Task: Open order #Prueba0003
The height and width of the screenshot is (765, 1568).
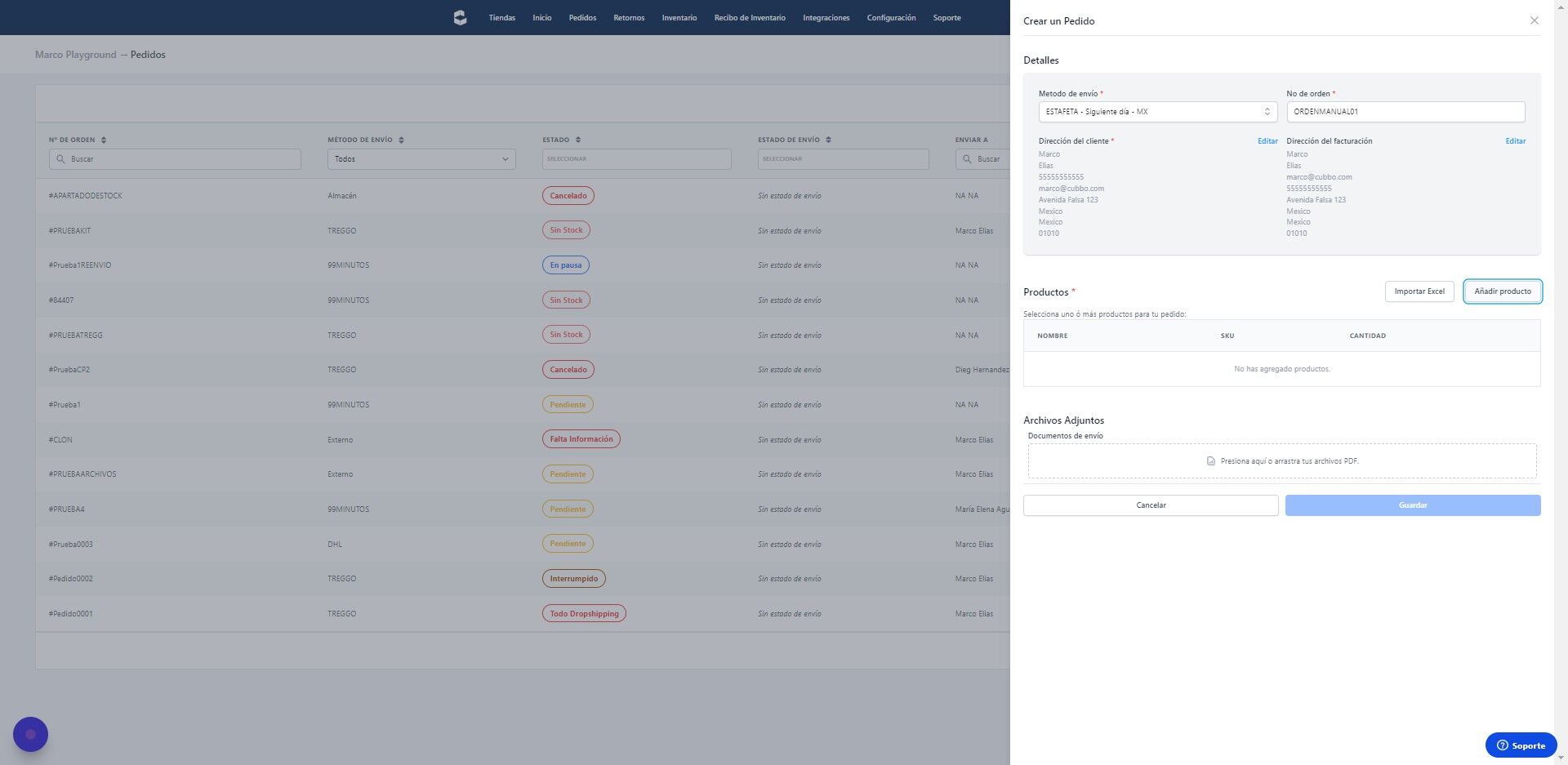Action: click(x=71, y=545)
